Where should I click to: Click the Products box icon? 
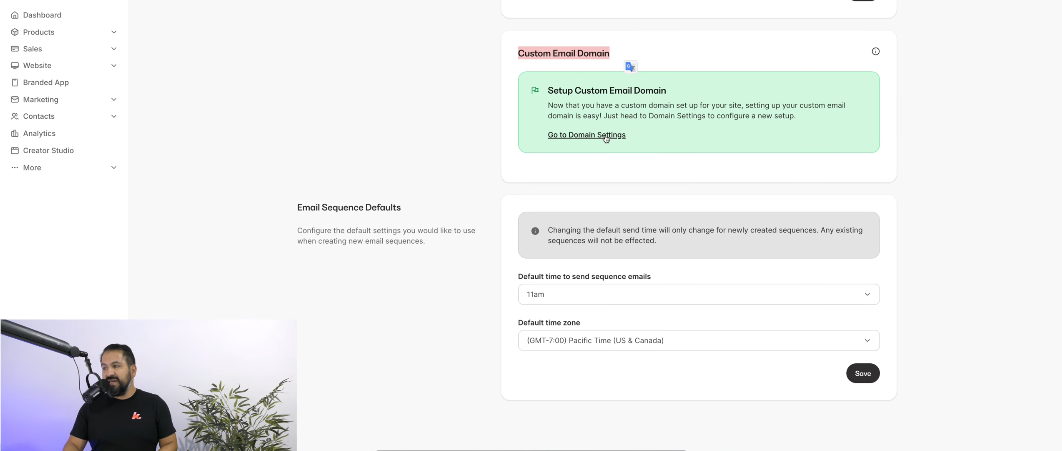14,32
